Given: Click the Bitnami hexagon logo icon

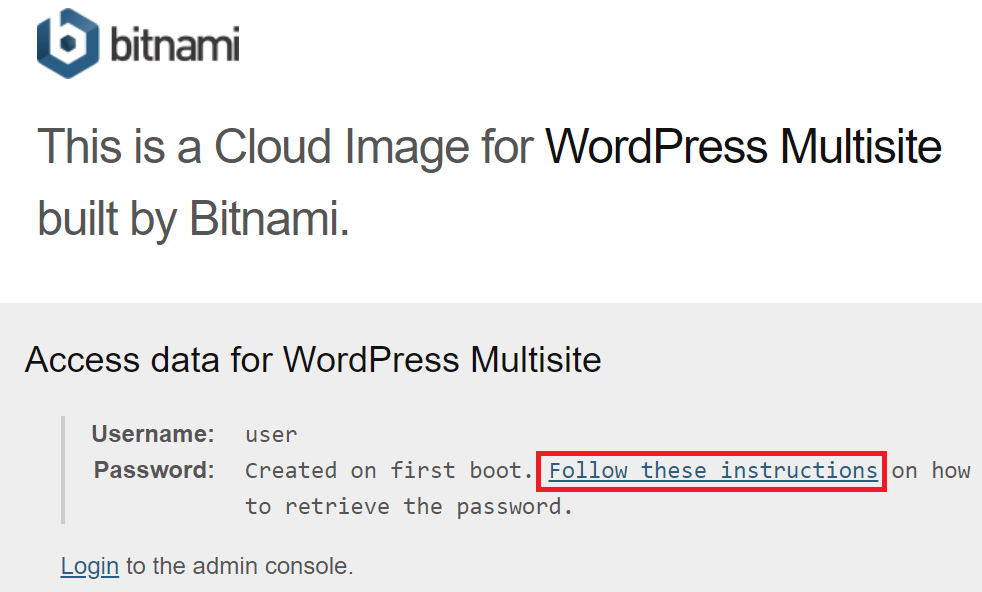Looking at the screenshot, I should tap(68, 43).
